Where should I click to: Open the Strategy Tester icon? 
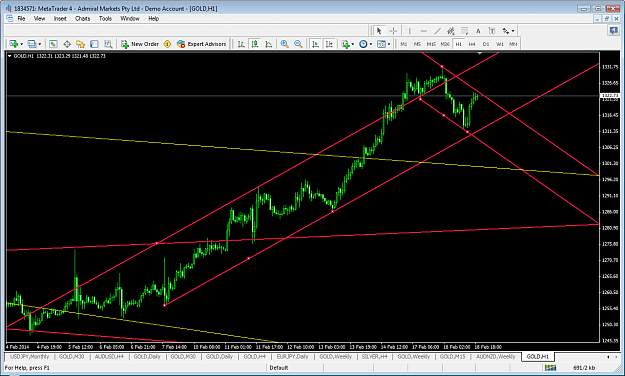[x=108, y=44]
